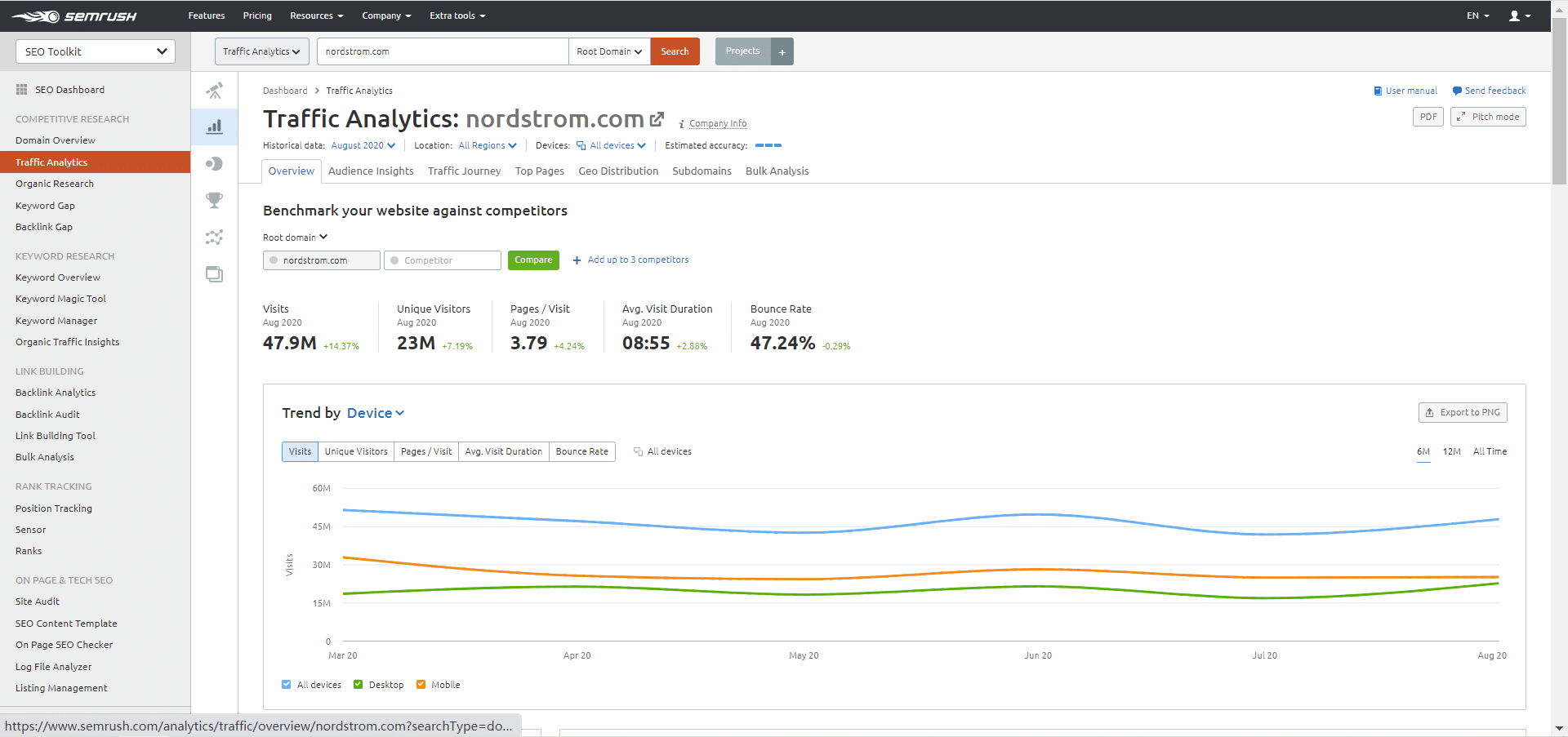The width and height of the screenshot is (1568, 737).
Task: Open the SEO Toolkit dropdown
Action: tap(96, 51)
